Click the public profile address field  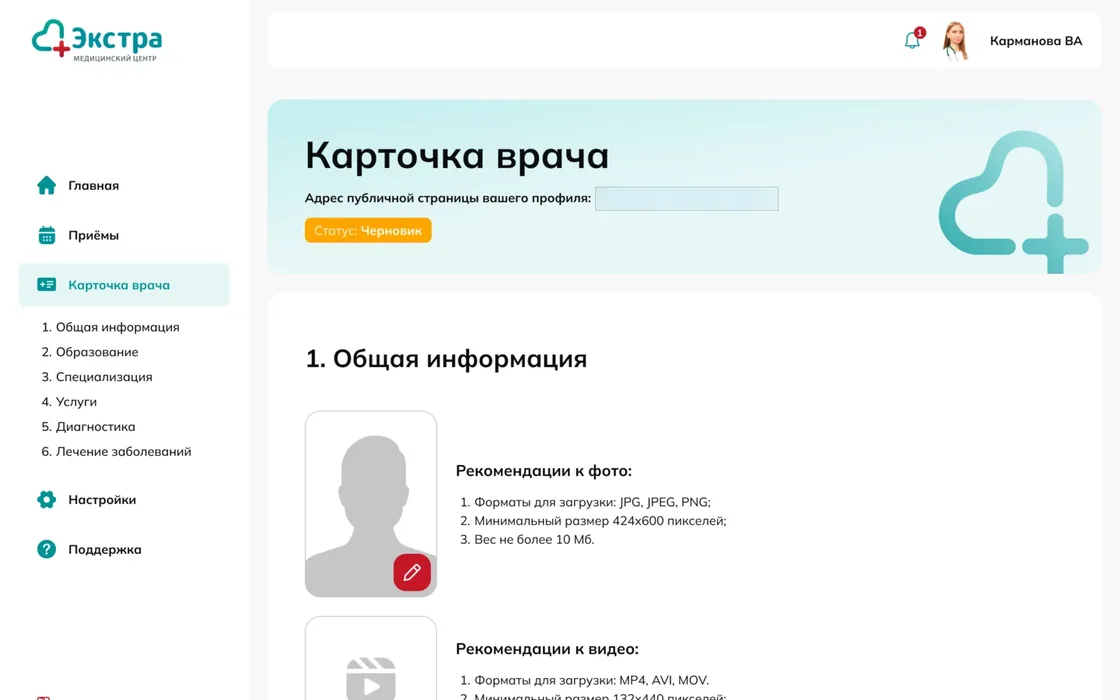(x=686, y=199)
